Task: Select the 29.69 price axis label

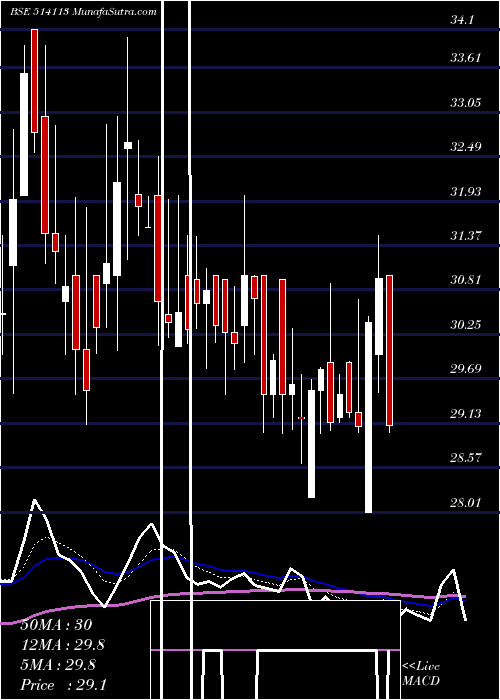Action: click(466, 369)
